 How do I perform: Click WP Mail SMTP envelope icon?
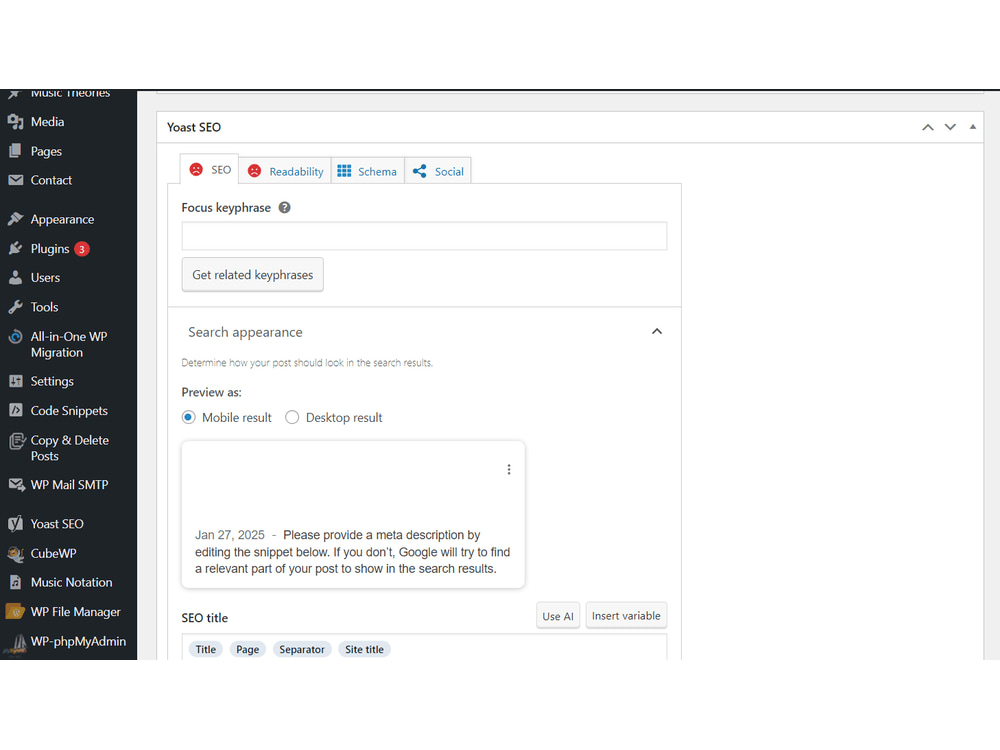pyautogui.click(x=16, y=485)
